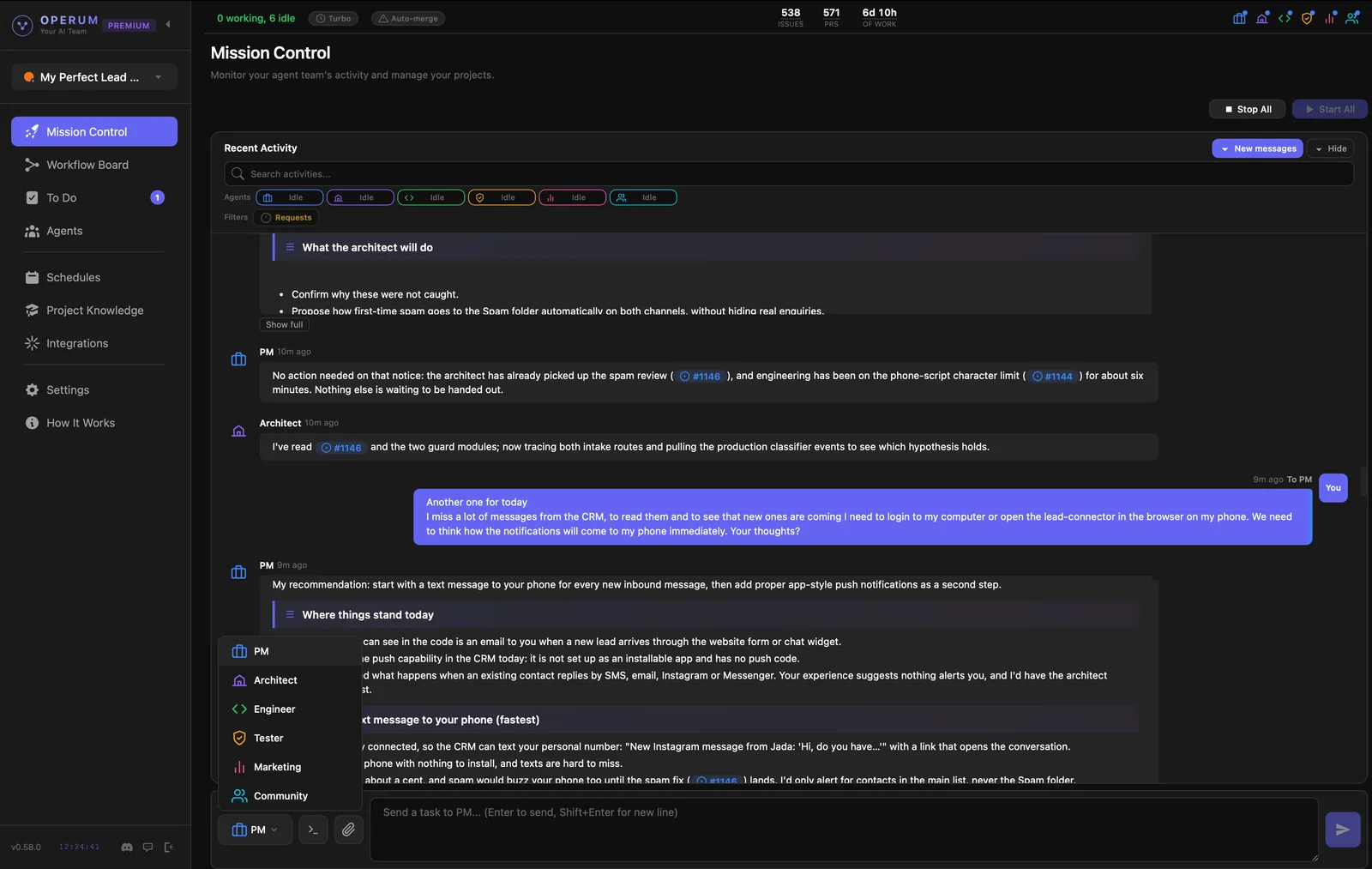The image size is (1372, 869).
Task: Open To Do in the sidebar
Action: [x=94, y=198]
